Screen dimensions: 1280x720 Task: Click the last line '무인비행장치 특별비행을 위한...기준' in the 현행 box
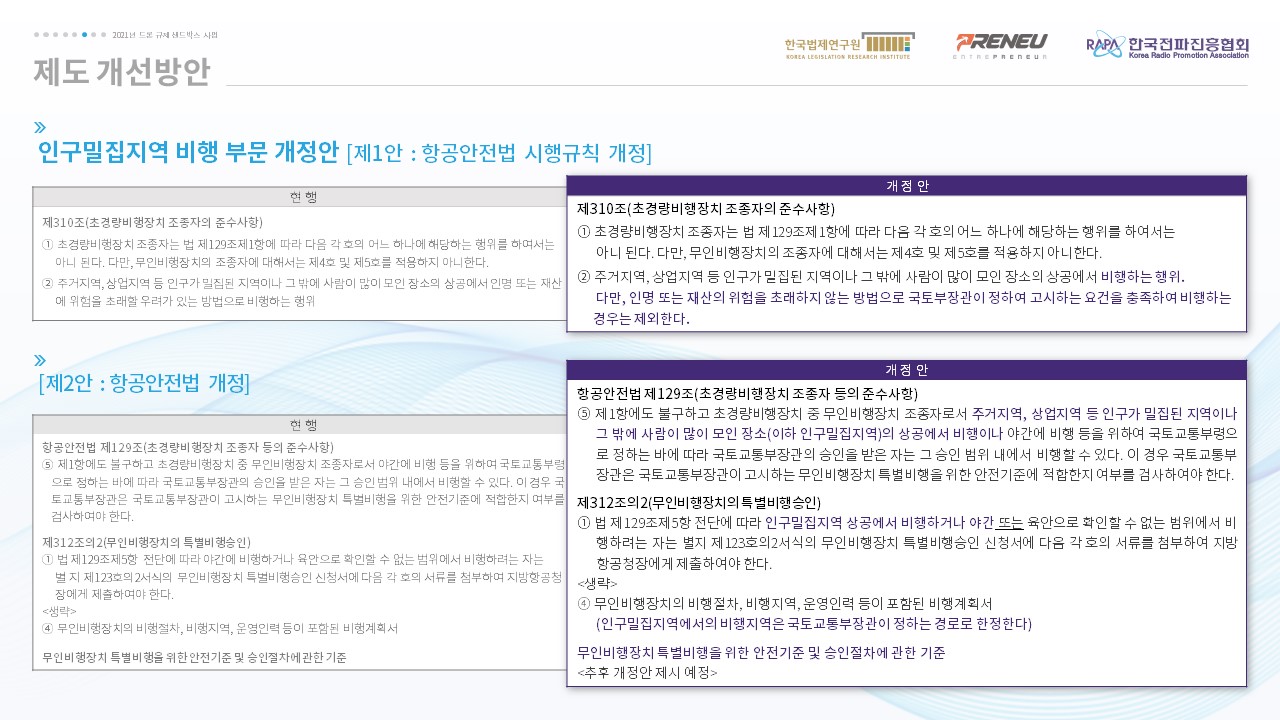[194, 657]
